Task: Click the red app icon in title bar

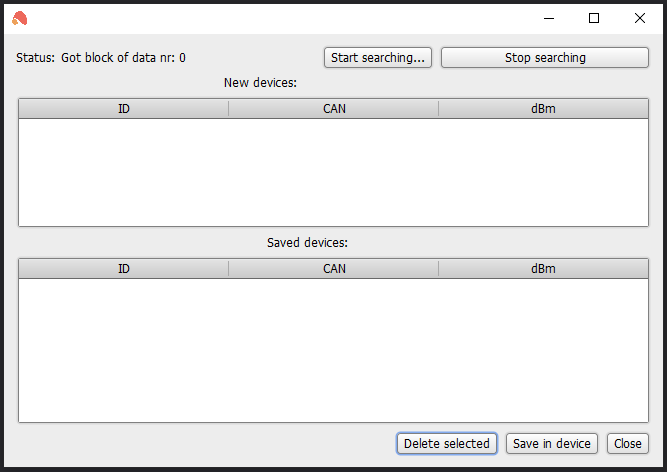Action: 20,18
